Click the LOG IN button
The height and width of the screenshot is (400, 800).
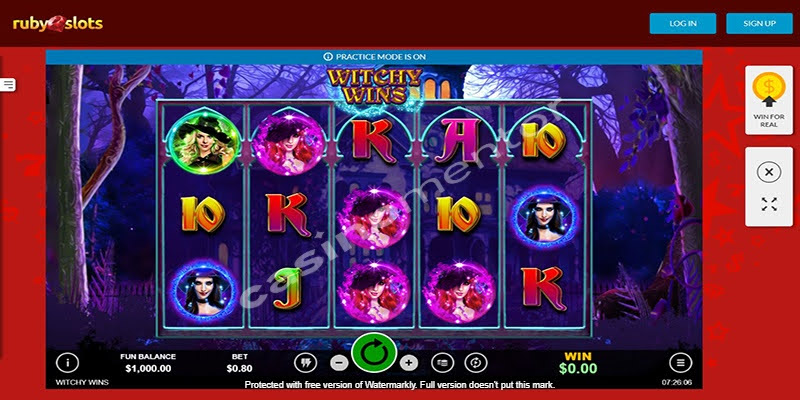683,23
